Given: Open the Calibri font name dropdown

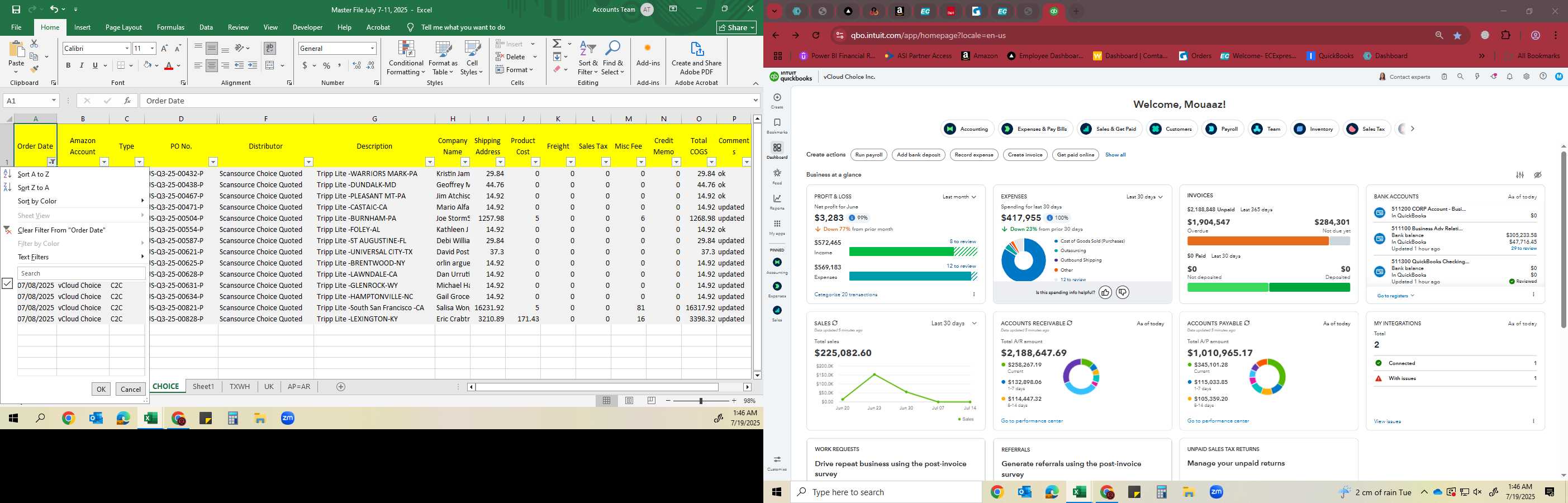Looking at the screenshot, I should click(127, 49).
